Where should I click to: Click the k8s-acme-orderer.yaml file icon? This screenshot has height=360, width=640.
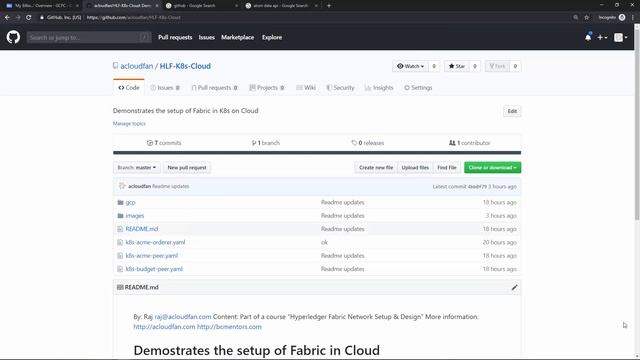(120, 242)
